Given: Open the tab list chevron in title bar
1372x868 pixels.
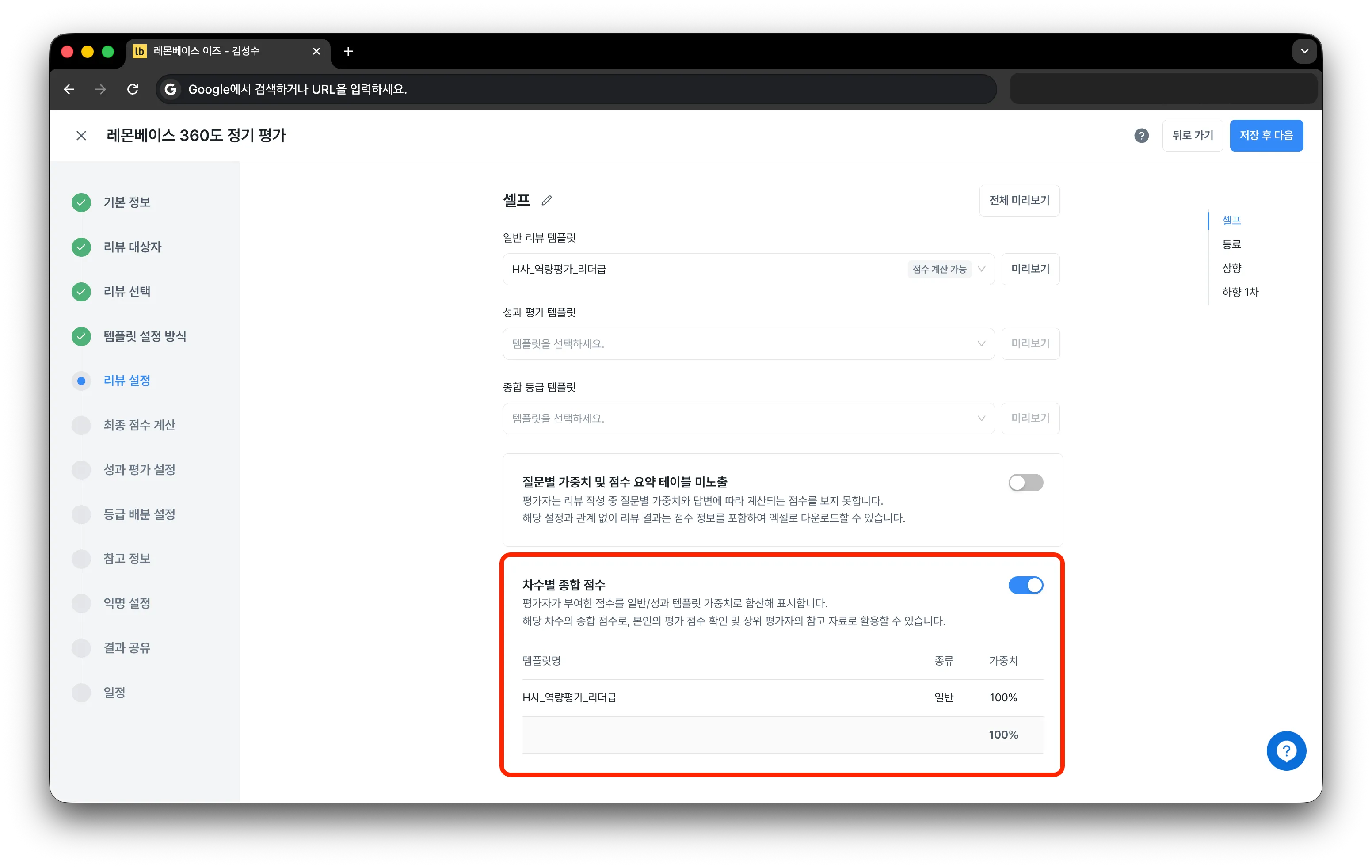Looking at the screenshot, I should 1304,51.
